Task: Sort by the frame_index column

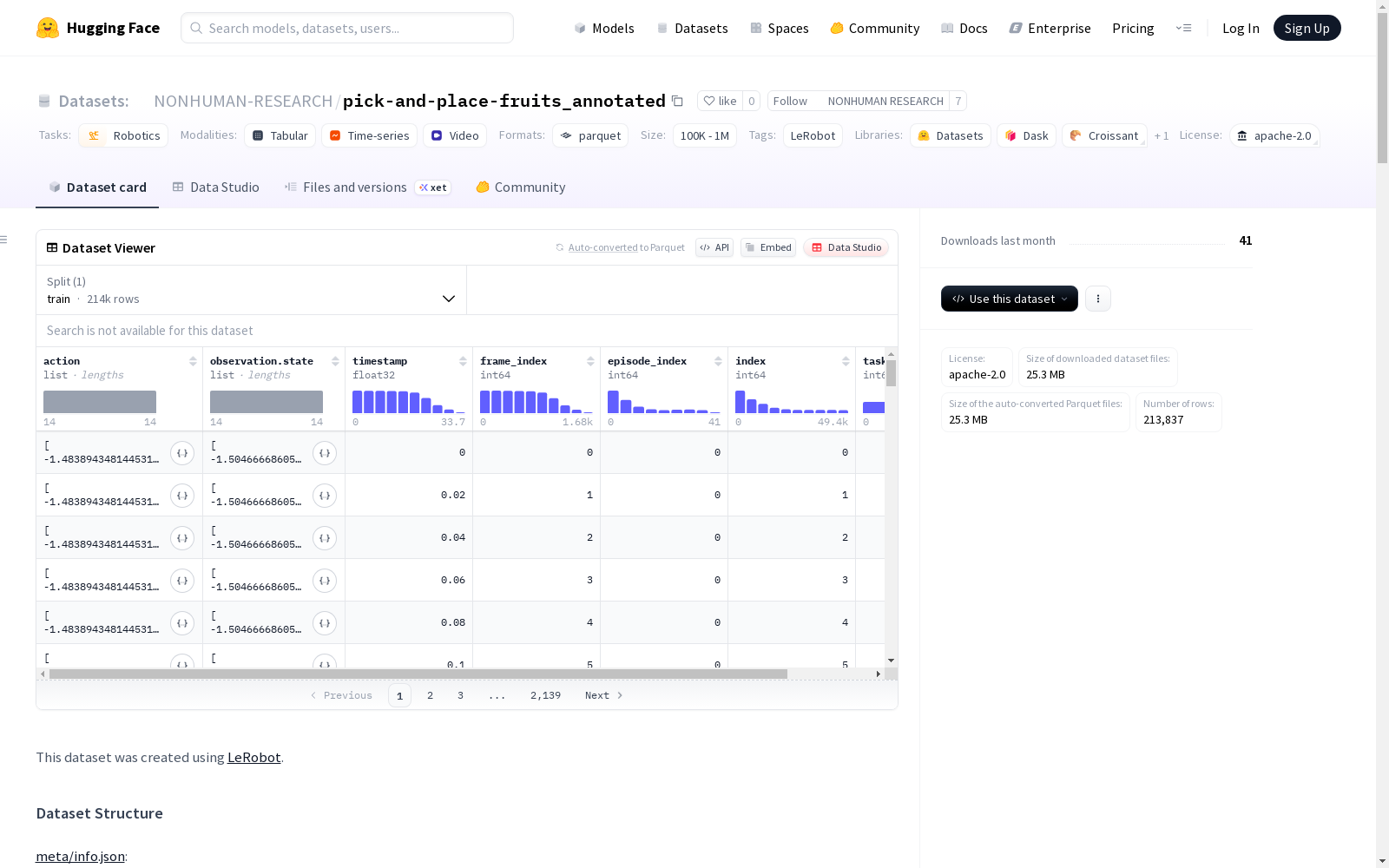Action: [x=590, y=361]
